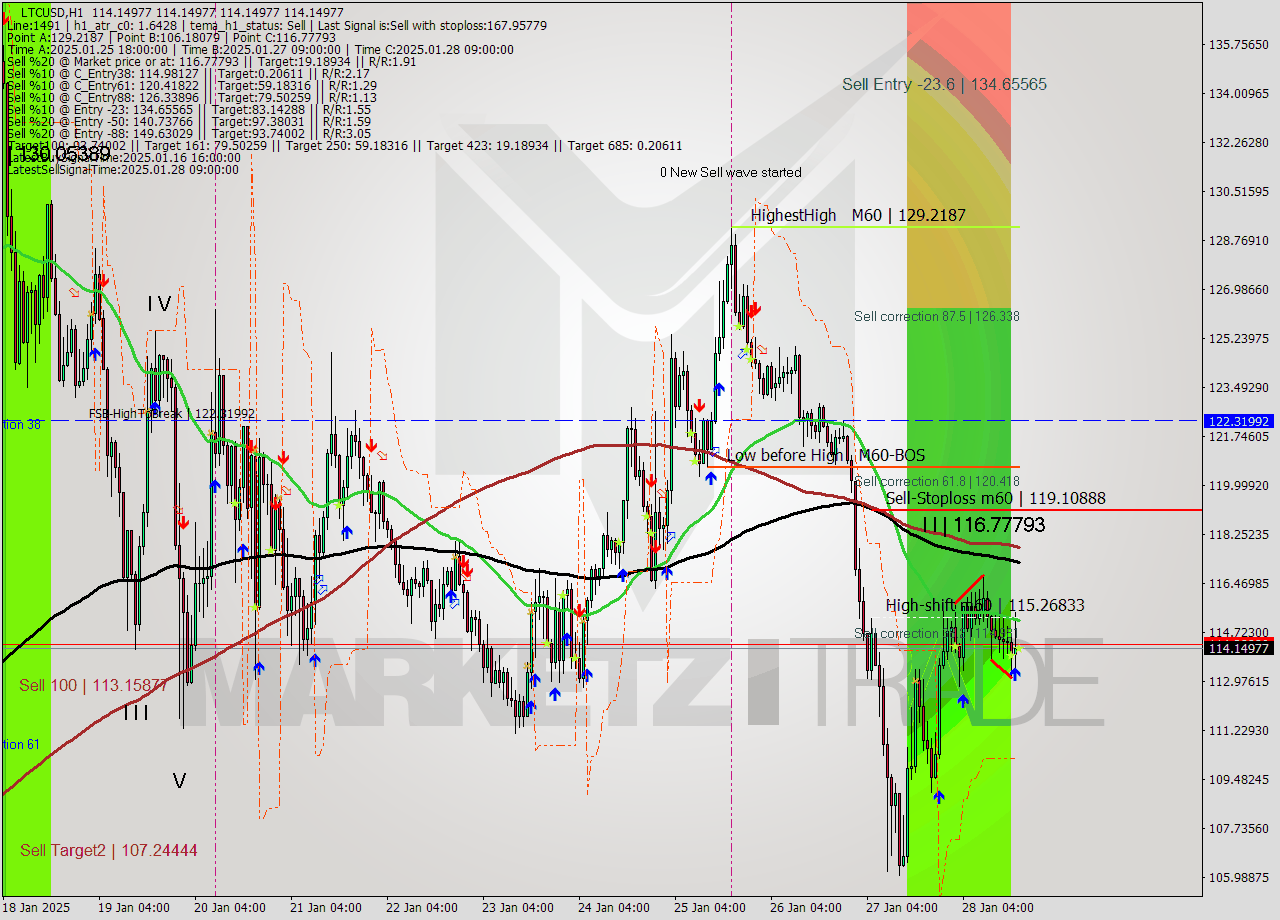Click the '20 Jan 04:00' time label
This screenshot has width=1280, height=920.
(229, 908)
